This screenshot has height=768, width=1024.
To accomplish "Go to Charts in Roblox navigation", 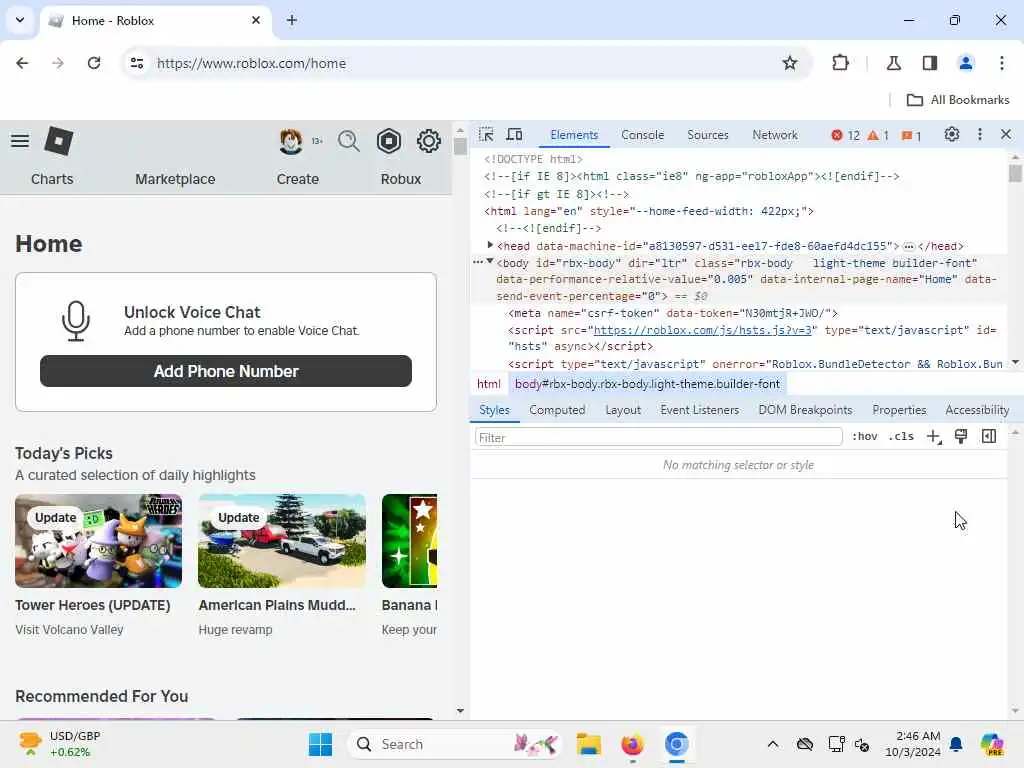I will [52, 179].
